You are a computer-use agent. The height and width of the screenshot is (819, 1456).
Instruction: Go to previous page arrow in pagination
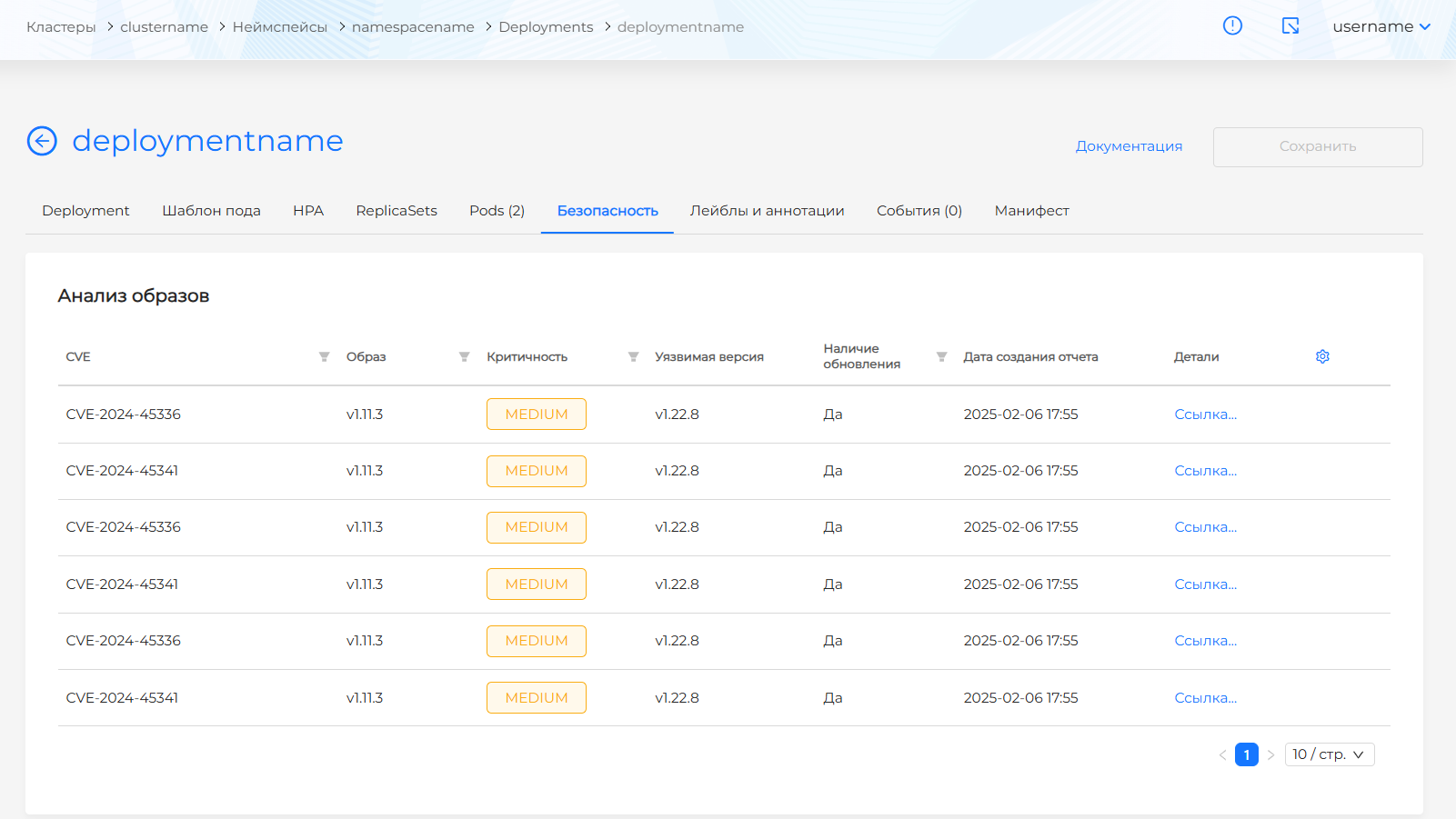pyautogui.click(x=1222, y=754)
